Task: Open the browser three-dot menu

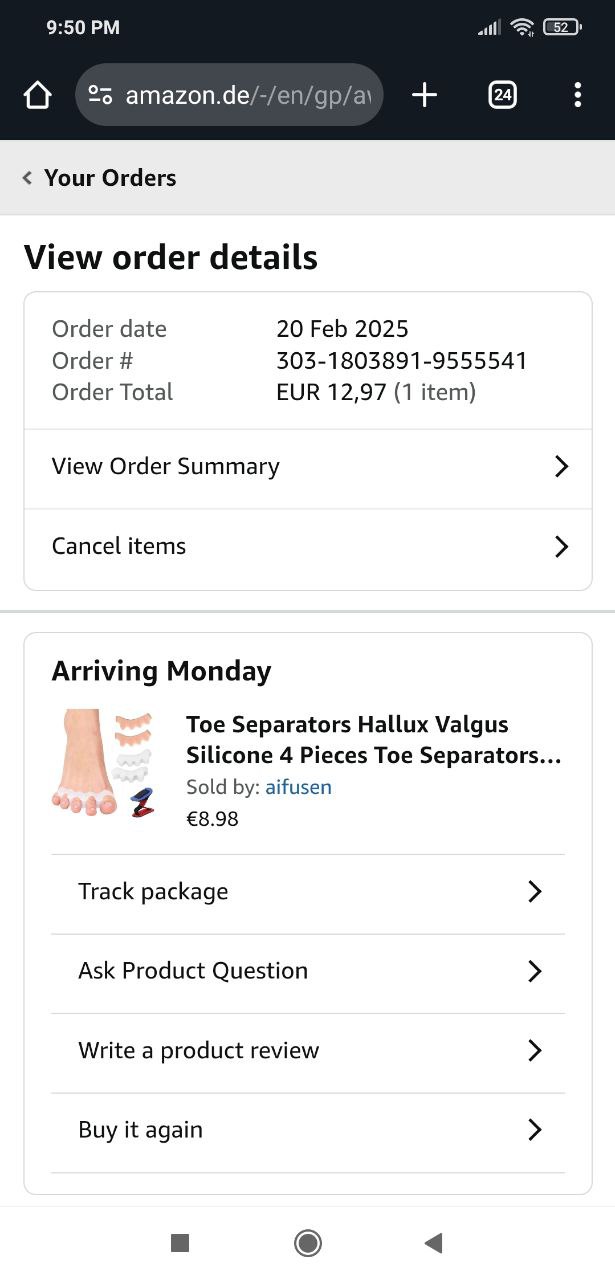Action: [577, 95]
